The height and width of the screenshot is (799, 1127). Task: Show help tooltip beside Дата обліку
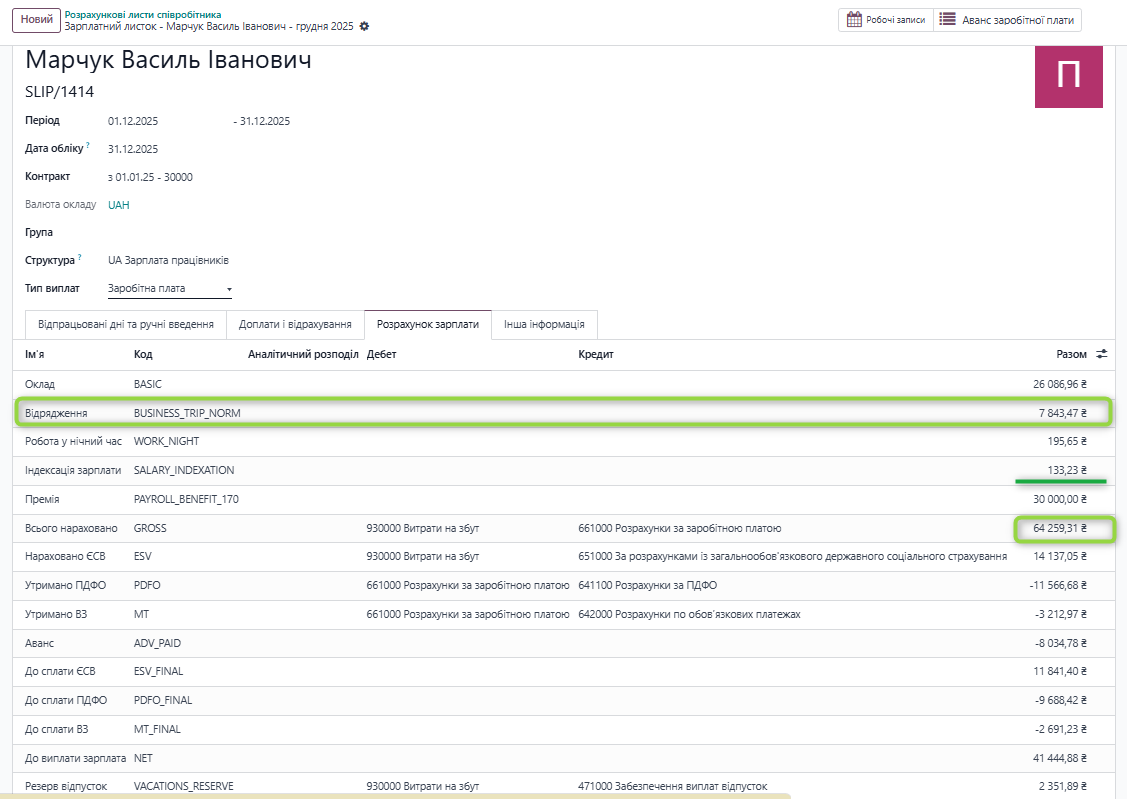(88, 145)
